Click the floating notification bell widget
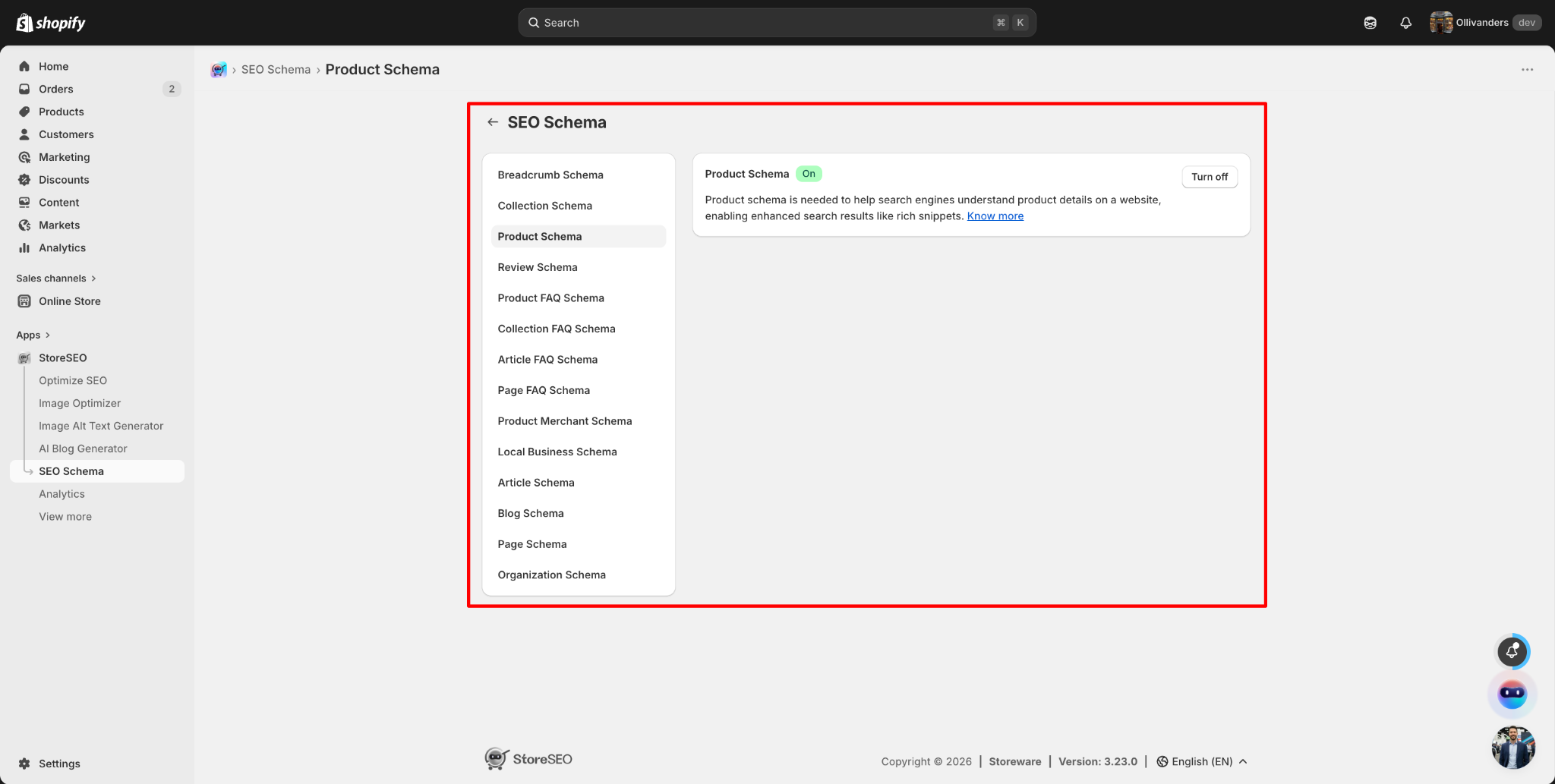1555x784 pixels. pyautogui.click(x=1512, y=651)
